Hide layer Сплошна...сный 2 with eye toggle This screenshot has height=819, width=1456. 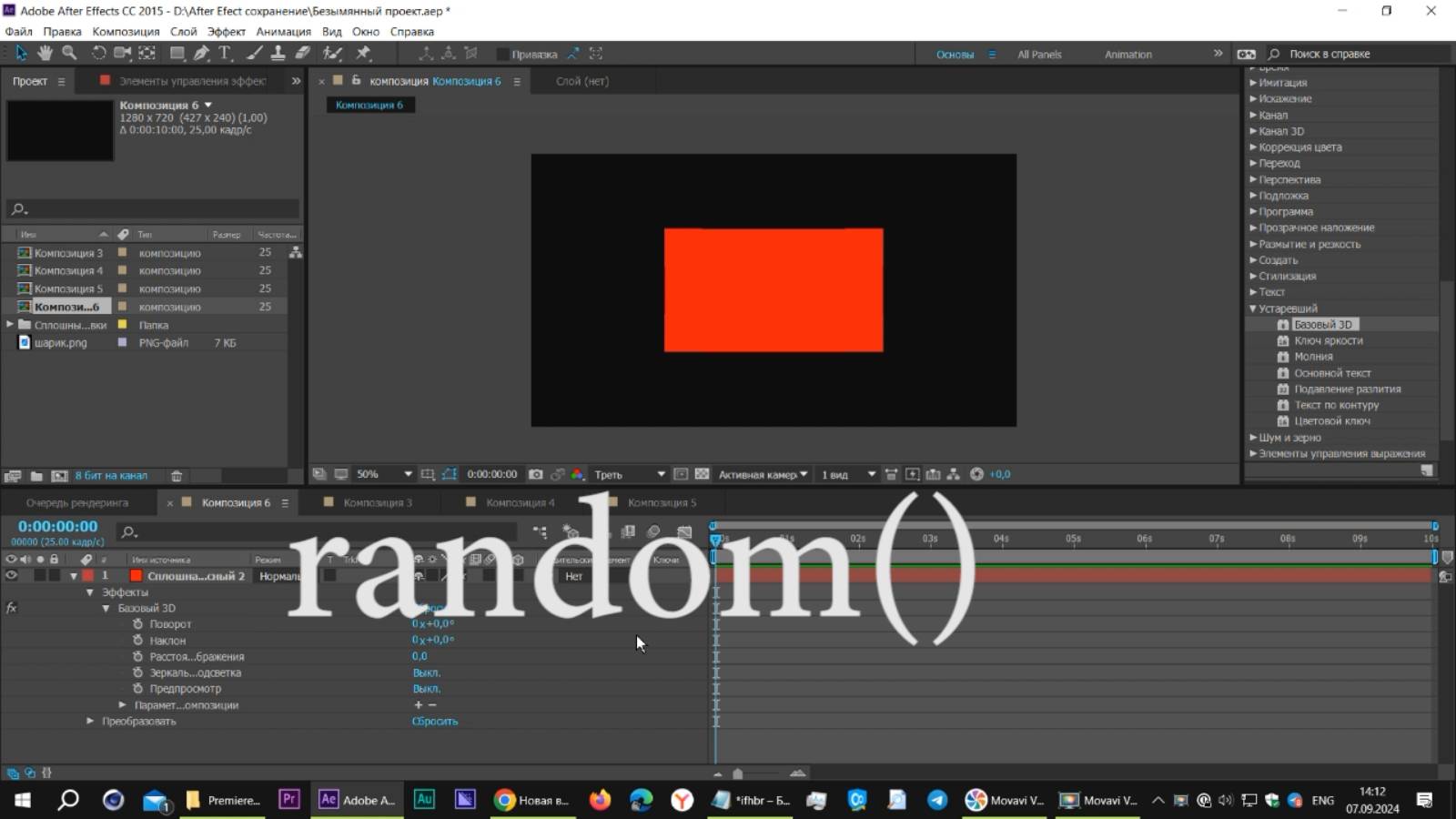(11, 576)
